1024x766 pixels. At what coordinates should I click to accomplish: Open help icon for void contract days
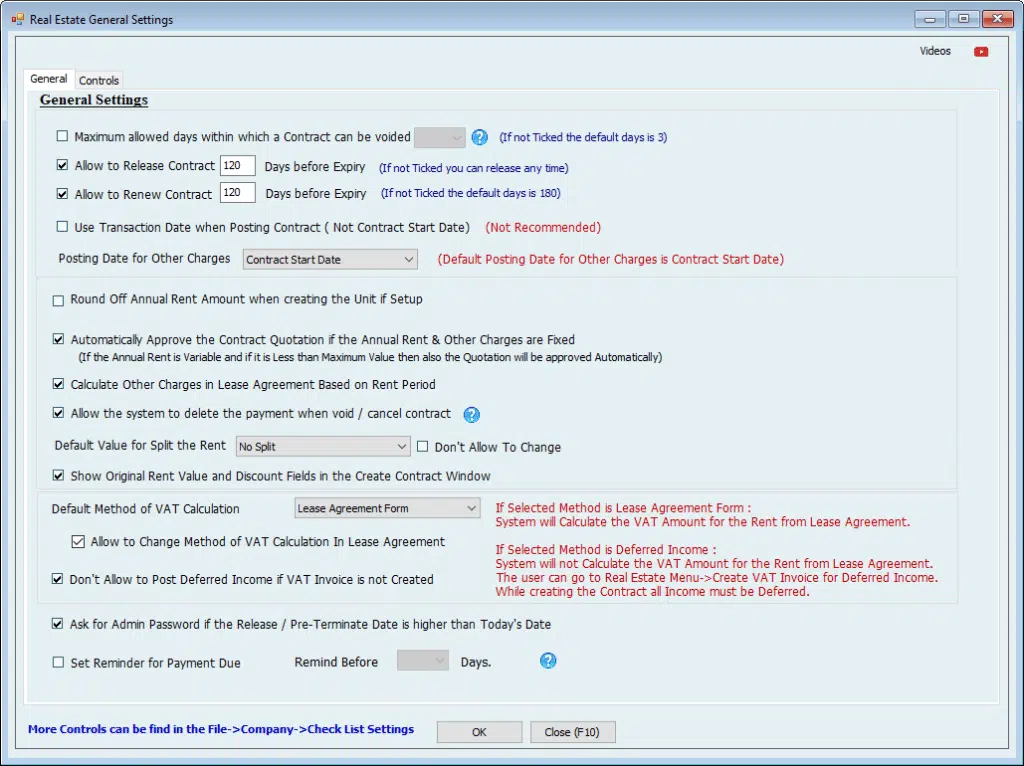click(x=480, y=137)
